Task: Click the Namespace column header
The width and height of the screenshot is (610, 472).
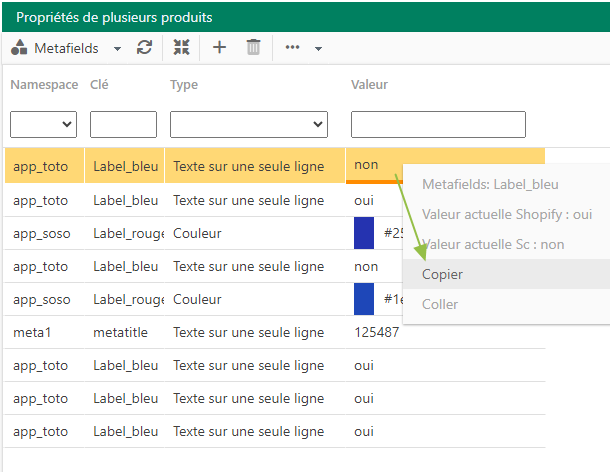Action: (44, 84)
